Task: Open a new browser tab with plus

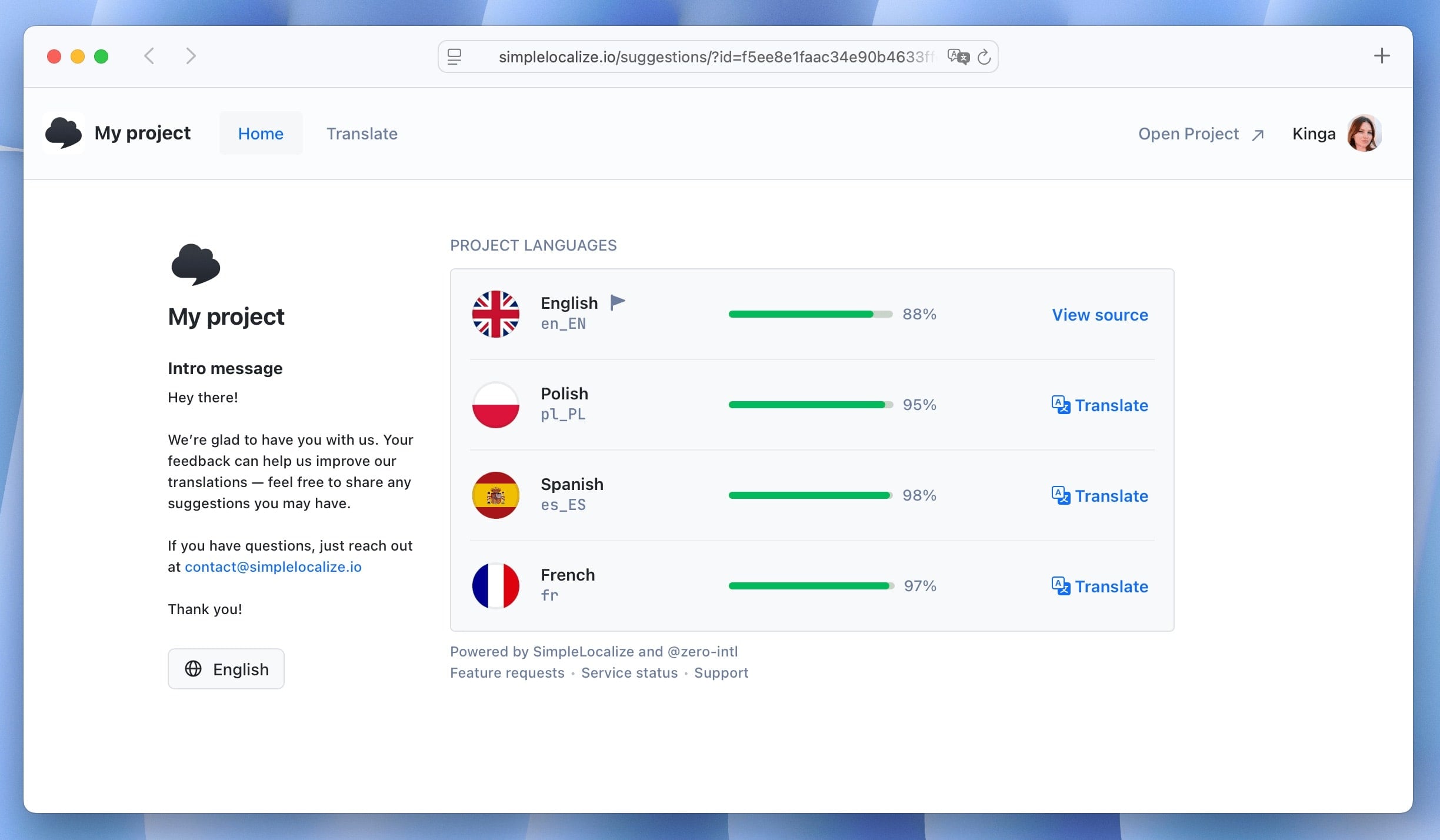Action: pyautogui.click(x=1381, y=56)
